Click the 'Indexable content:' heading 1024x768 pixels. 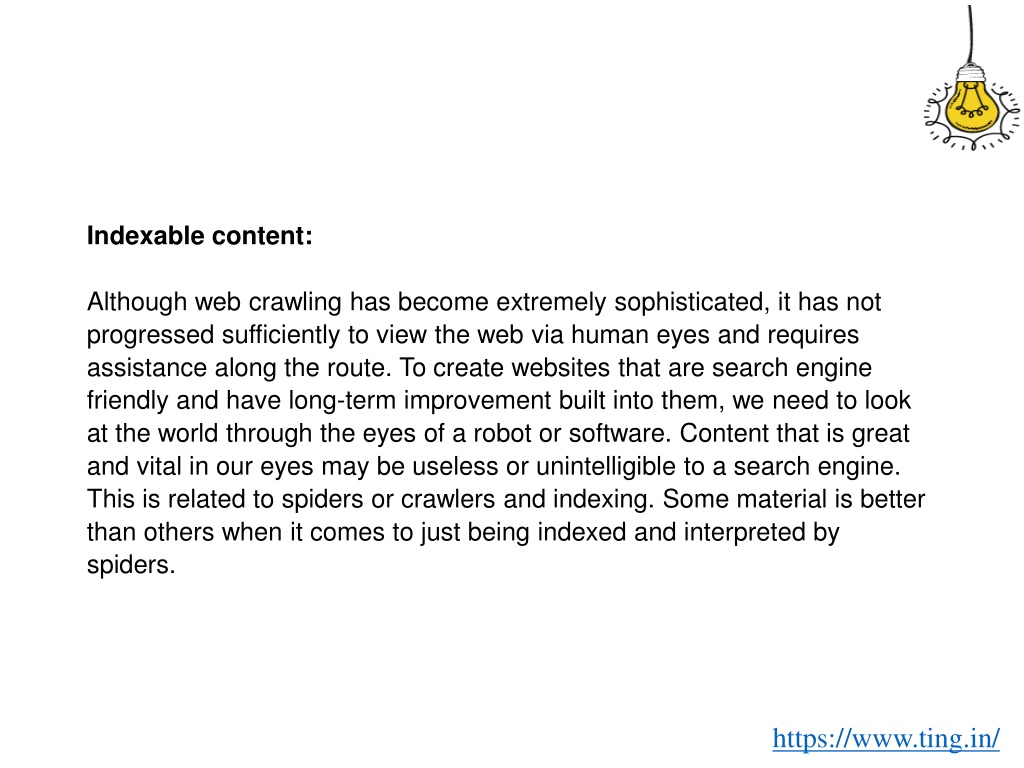coord(200,236)
